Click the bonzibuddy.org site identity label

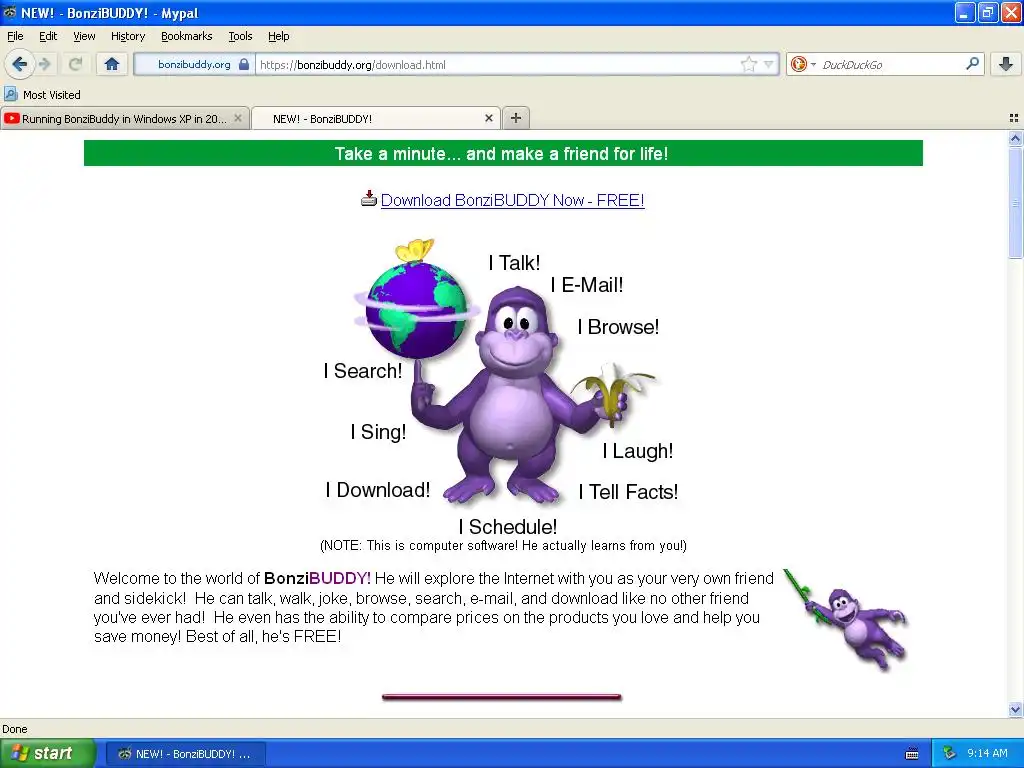tap(194, 64)
